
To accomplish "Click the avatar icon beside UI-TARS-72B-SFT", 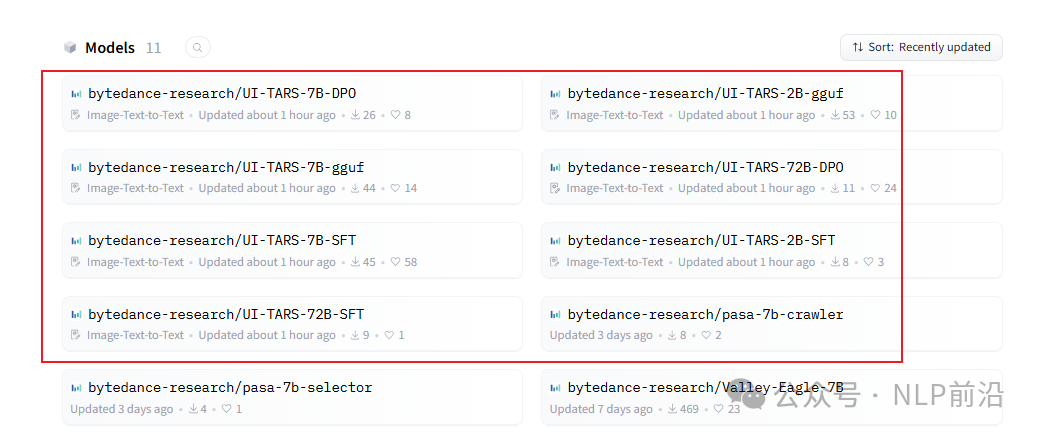I will click(x=76, y=314).
